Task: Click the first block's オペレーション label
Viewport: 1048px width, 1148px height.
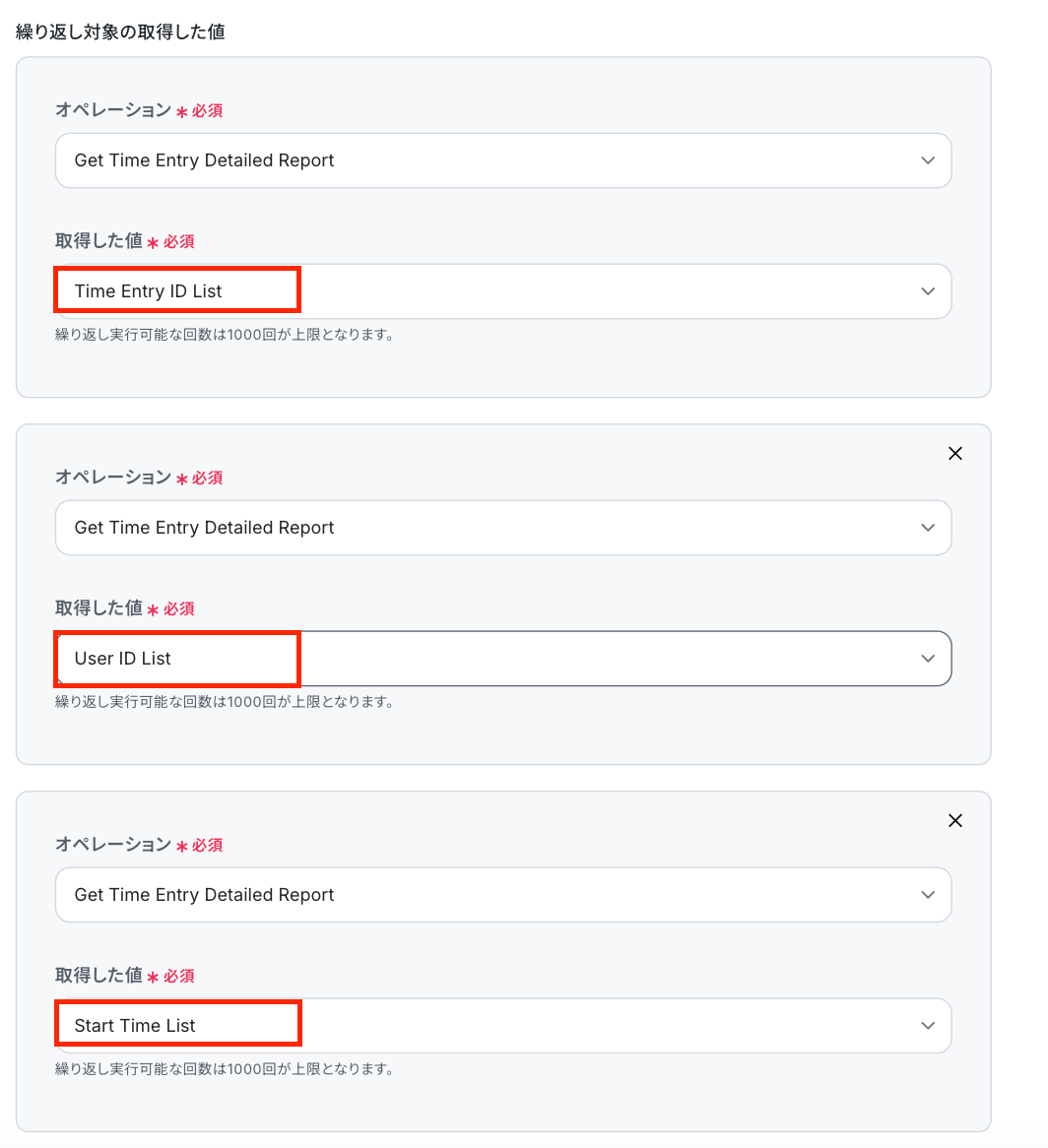Action: click(x=113, y=110)
